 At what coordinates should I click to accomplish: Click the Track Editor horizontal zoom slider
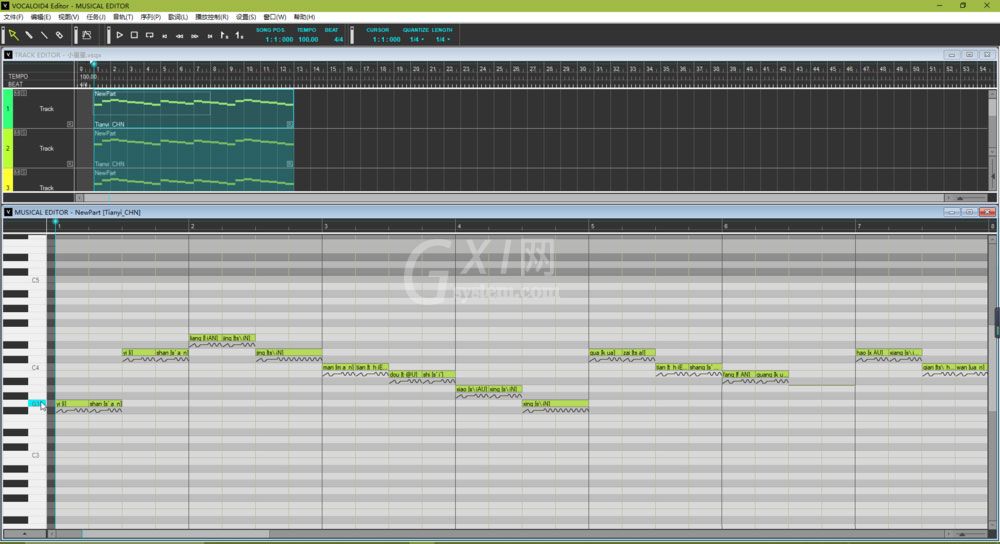(959, 198)
